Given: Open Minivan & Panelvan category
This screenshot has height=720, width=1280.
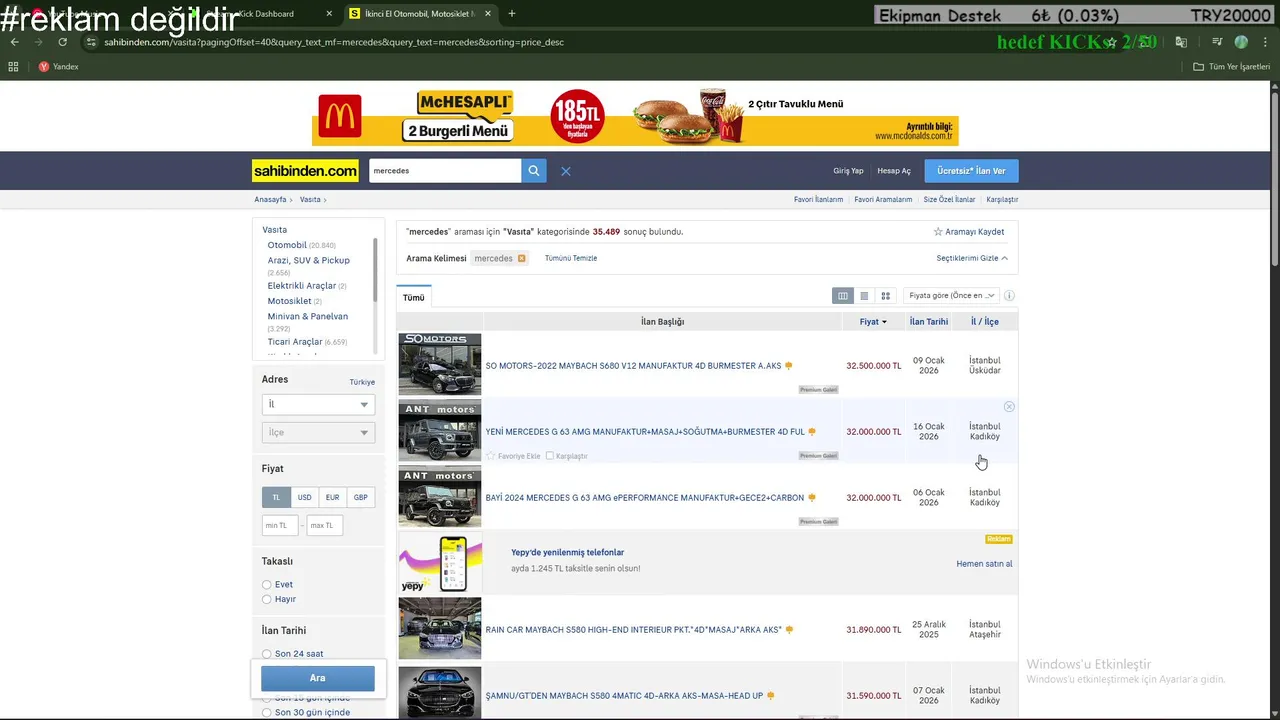Looking at the screenshot, I should (x=307, y=316).
